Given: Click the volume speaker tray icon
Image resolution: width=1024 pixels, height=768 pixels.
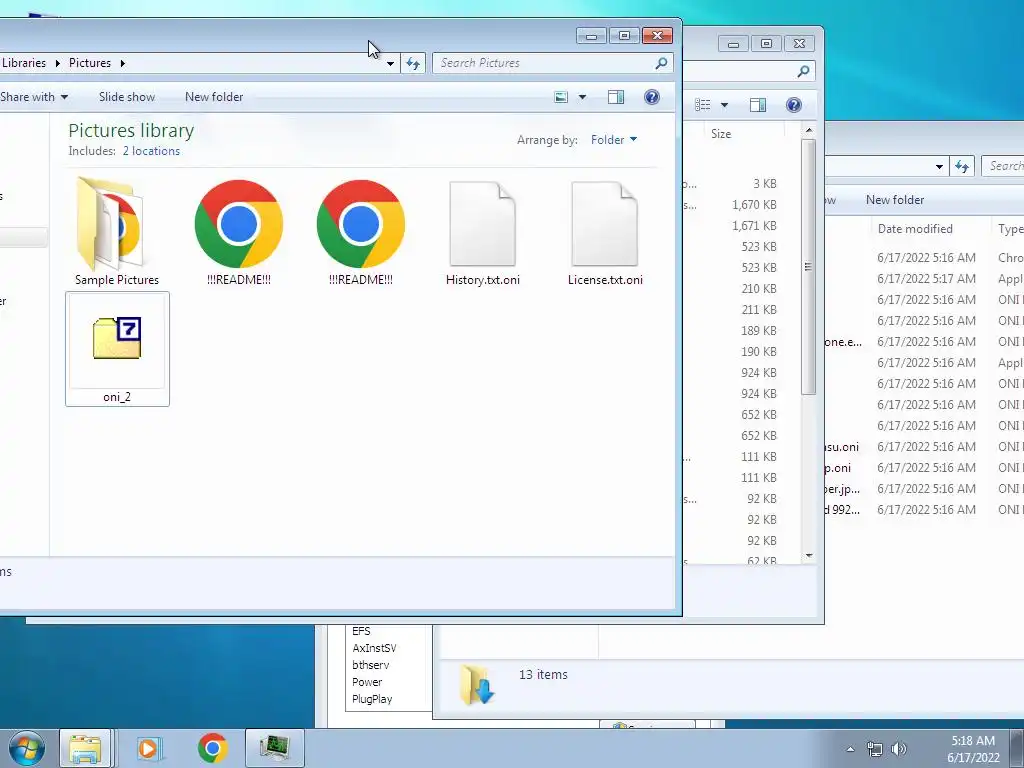Looking at the screenshot, I should 899,748.
